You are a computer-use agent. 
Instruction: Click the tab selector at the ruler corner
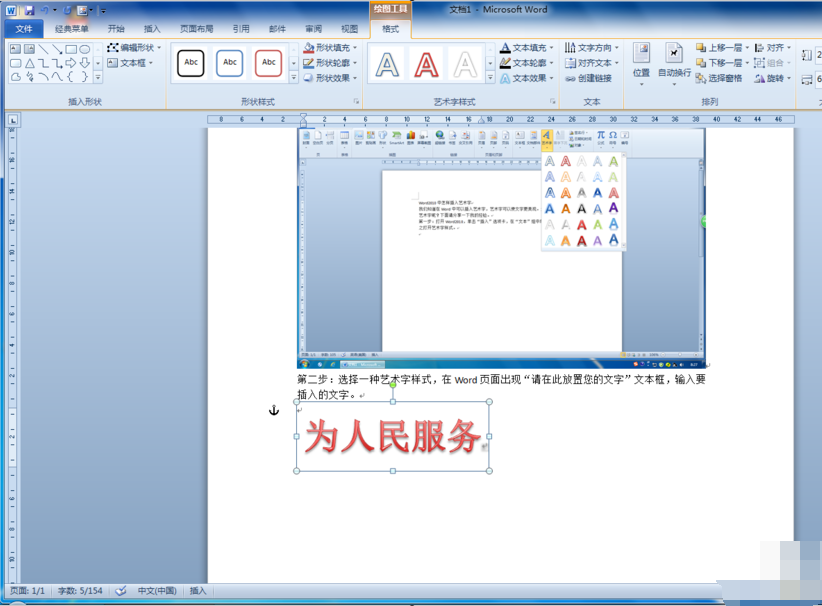point(13,120)
